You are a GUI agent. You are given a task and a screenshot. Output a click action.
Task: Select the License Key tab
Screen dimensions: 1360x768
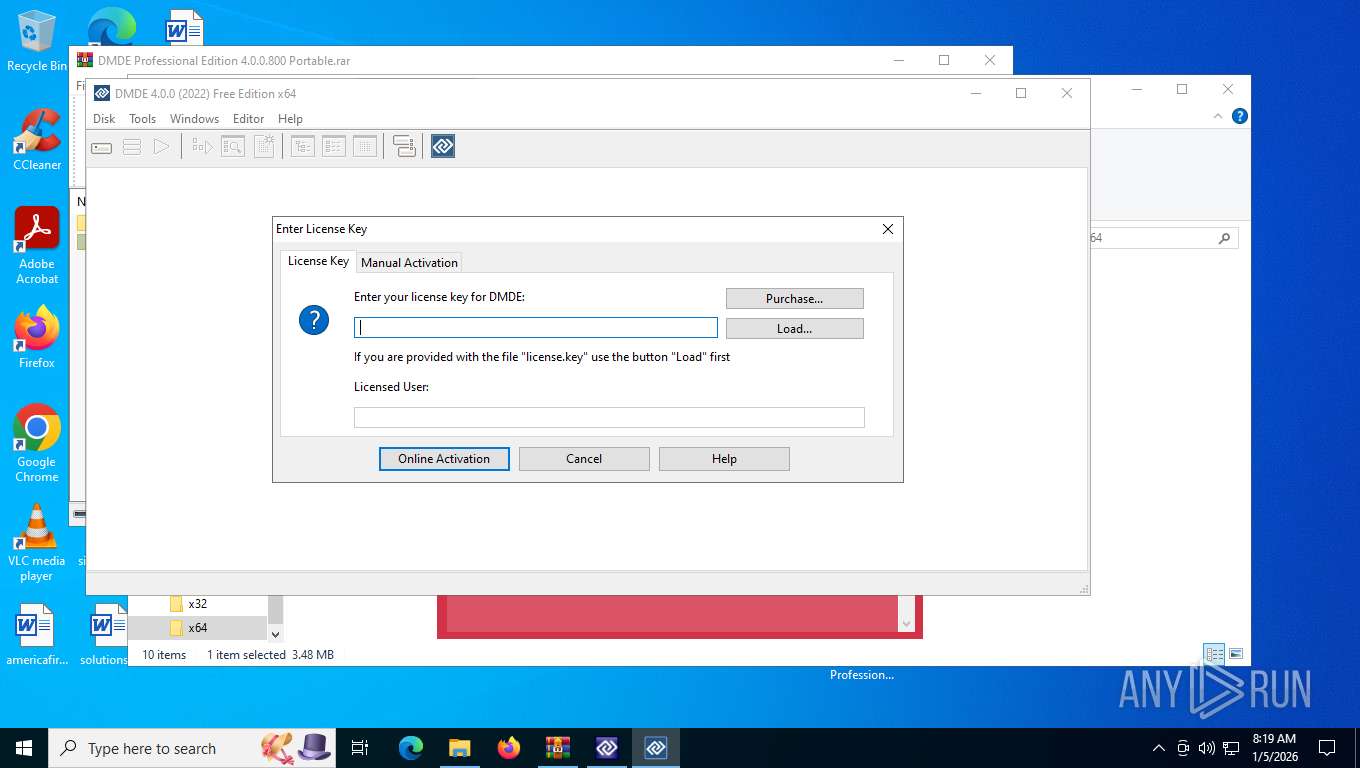point(318,261)
